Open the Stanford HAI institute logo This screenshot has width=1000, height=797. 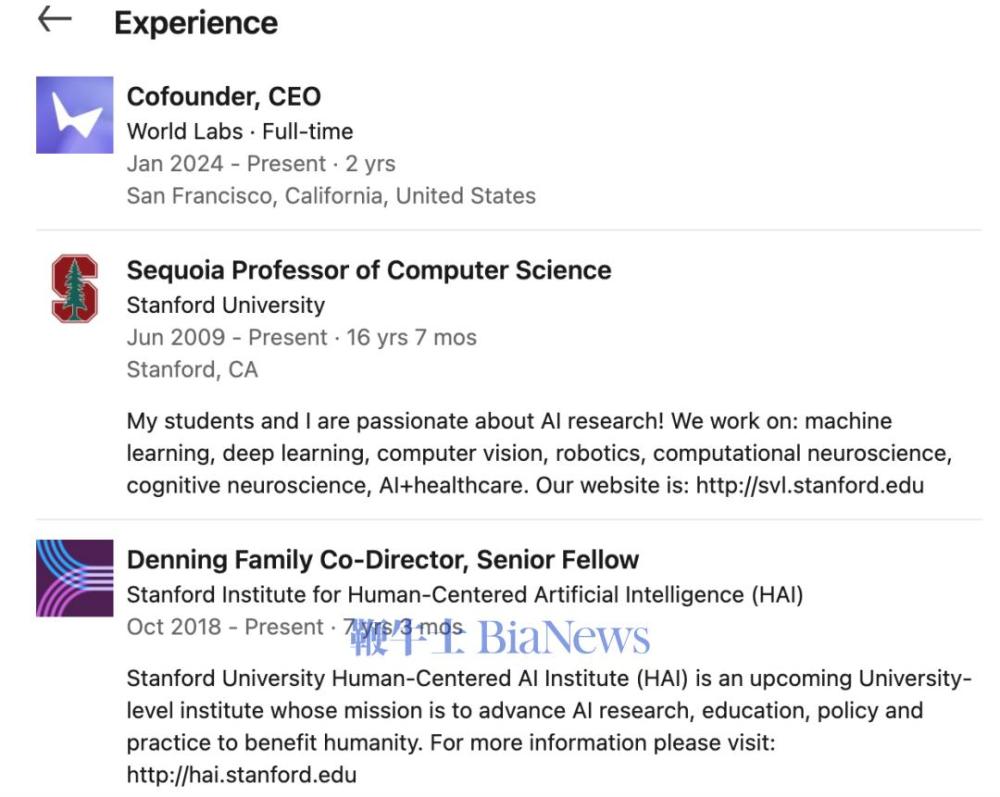pyautogui.click(x=75, y=578)
